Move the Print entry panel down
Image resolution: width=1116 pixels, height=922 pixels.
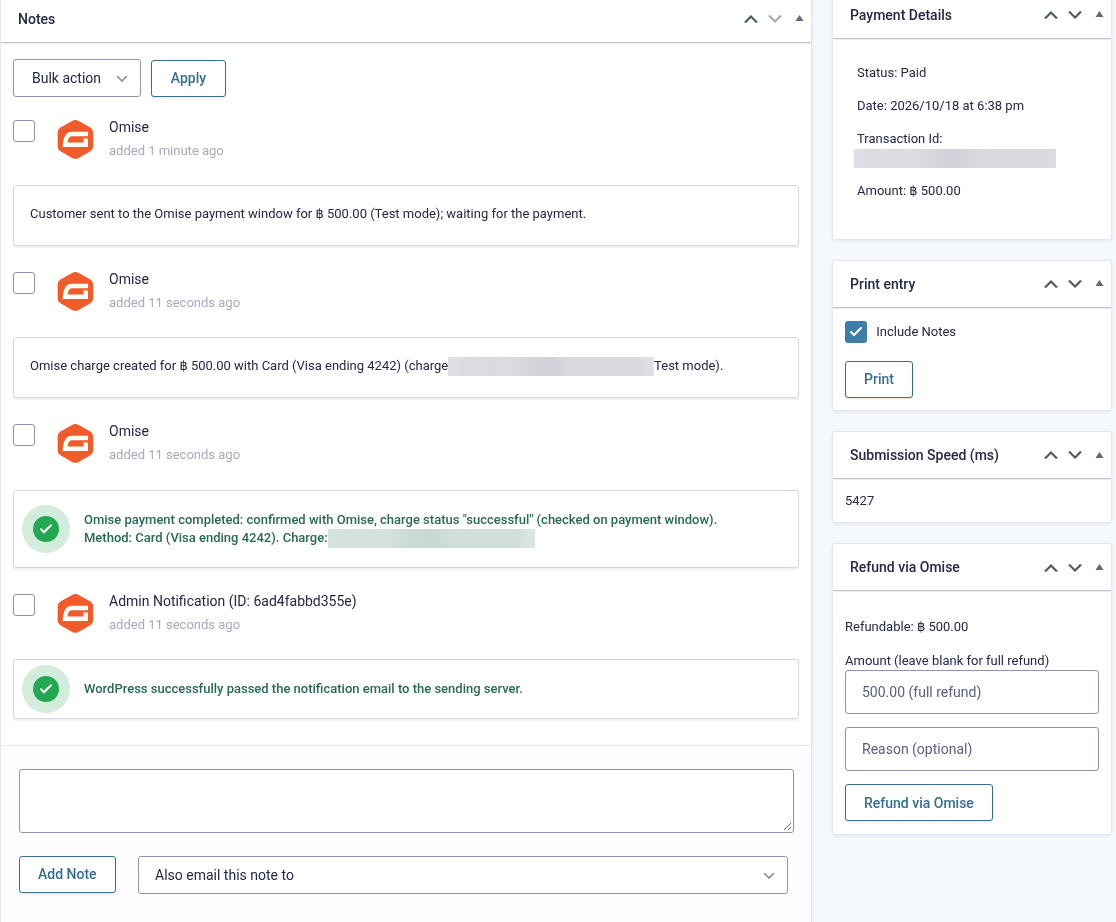coord(1075,284)
